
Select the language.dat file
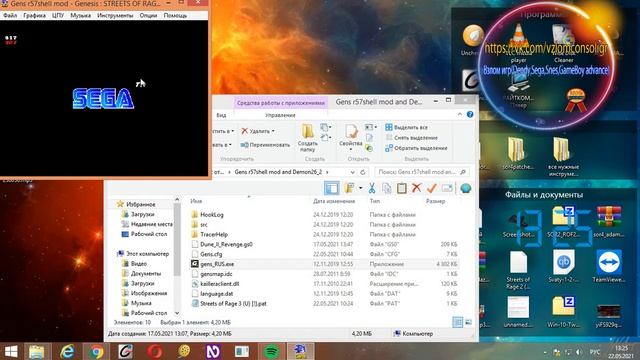(217, 293)
